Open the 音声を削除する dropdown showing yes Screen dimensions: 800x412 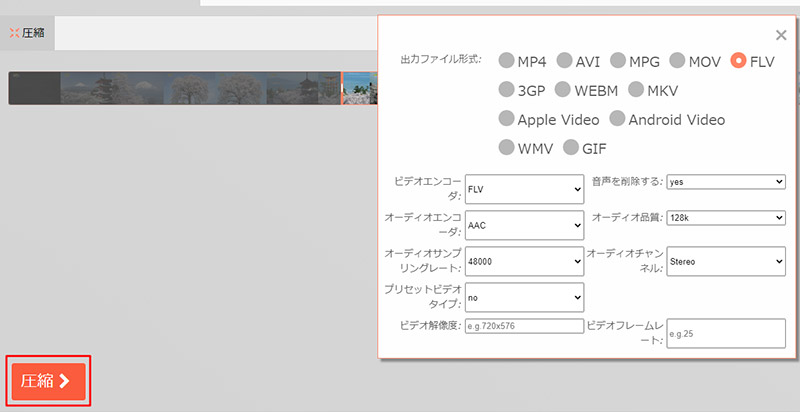[726, 182]
